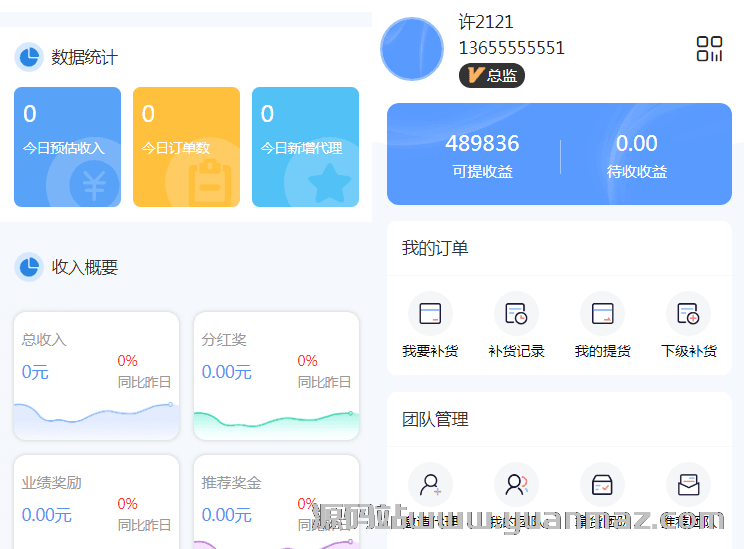Click the pie chart icon beside 收入概要
This screenshot has height=549, width=744.
29,267
